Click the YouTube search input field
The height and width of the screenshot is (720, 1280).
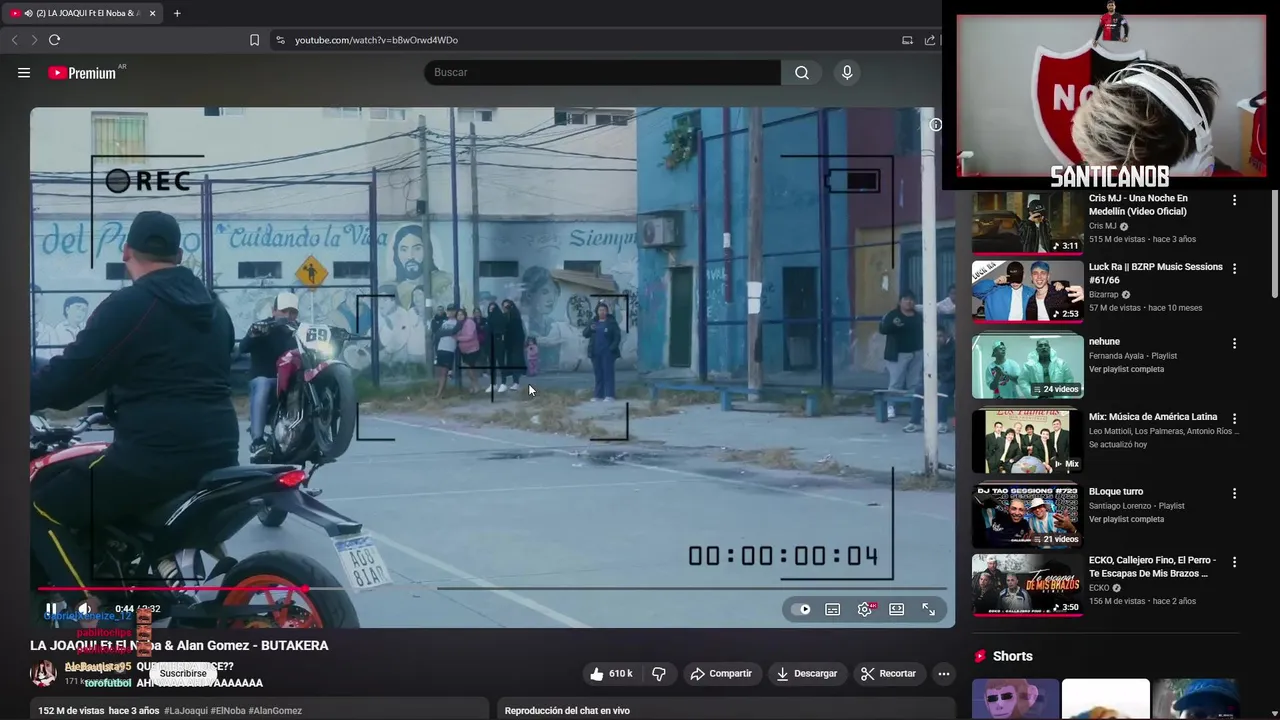pyautogui.click(x=603, y=73)
